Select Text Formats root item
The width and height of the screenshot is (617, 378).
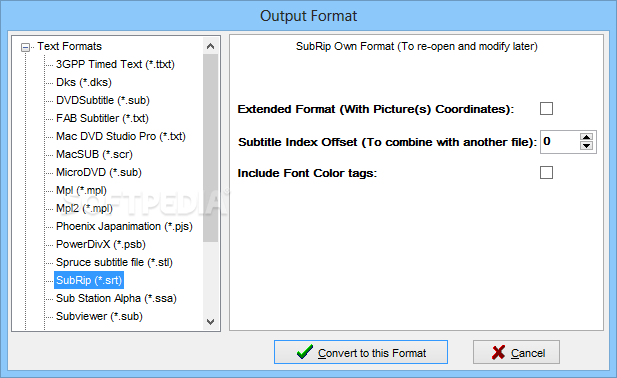click(x=70, y=46)
